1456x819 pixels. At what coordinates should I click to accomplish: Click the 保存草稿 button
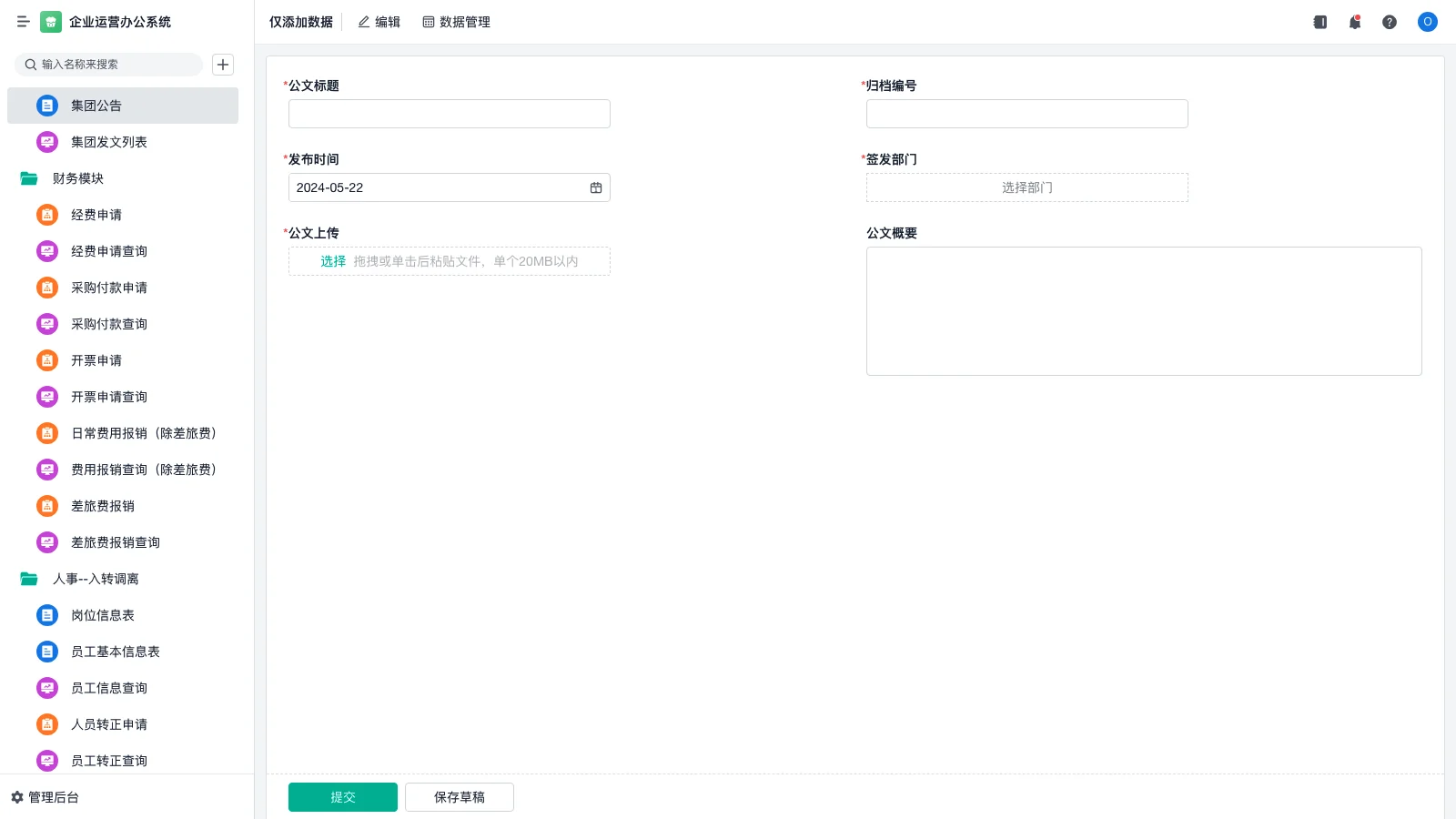[459, 797]
